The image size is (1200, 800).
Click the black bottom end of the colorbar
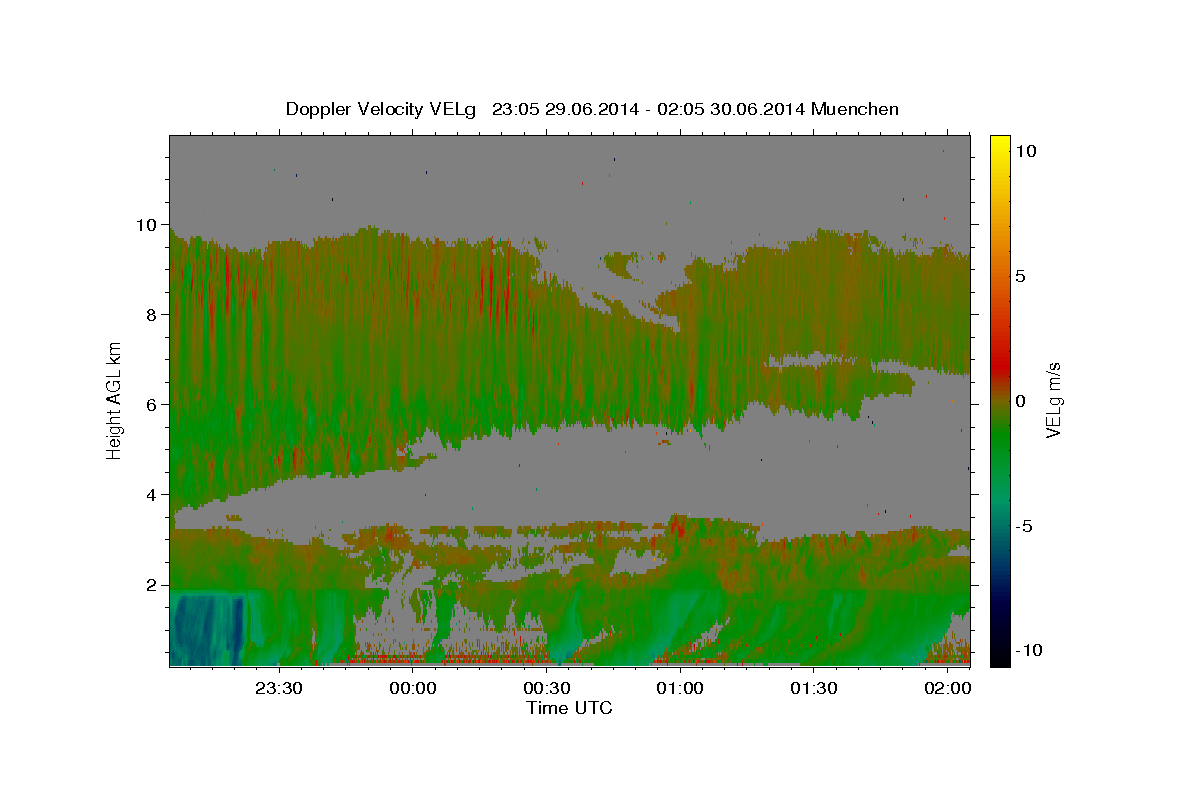click(999, 658)
